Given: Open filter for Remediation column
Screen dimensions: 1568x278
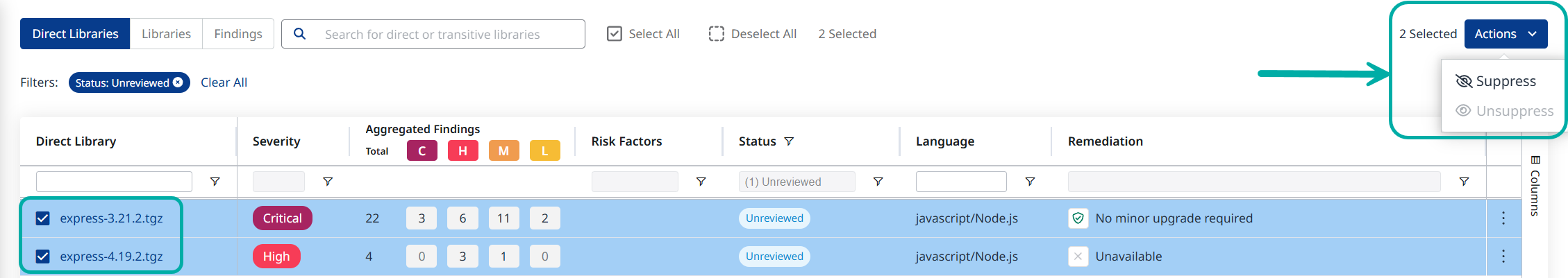Looking at the screenshot, I should point(1464,182).
